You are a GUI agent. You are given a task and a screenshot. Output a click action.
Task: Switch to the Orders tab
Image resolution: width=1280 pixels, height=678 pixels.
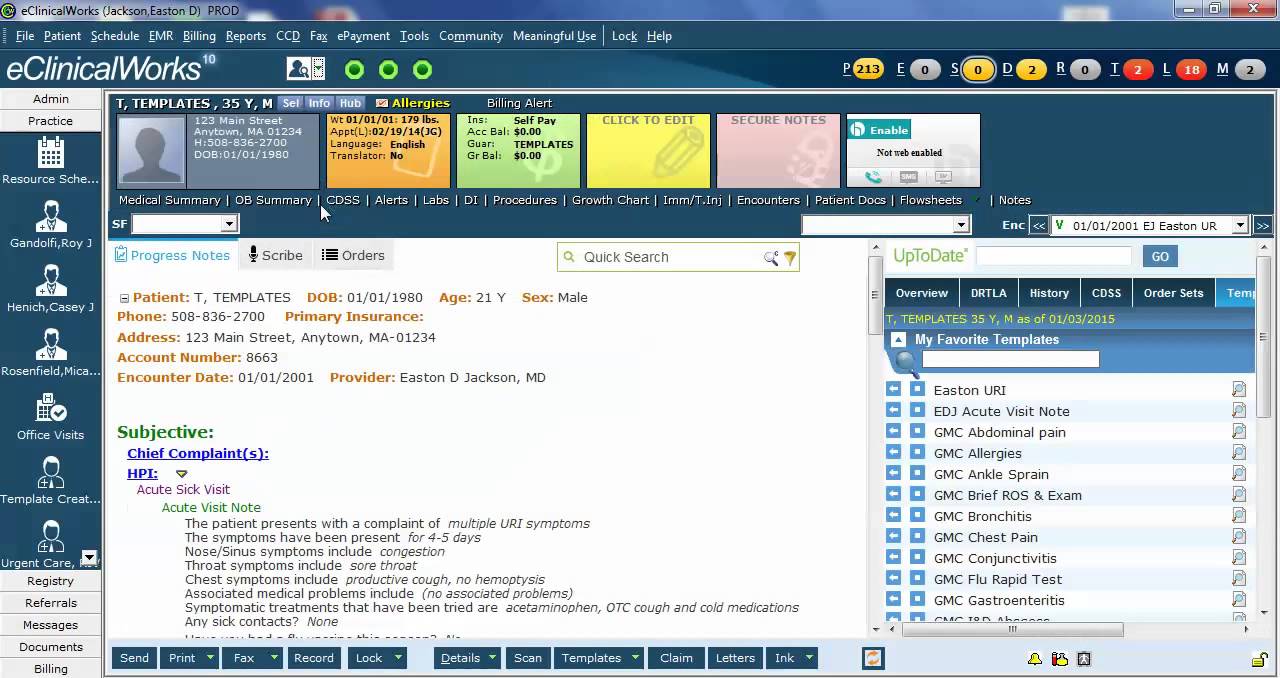tap(352, 256)
